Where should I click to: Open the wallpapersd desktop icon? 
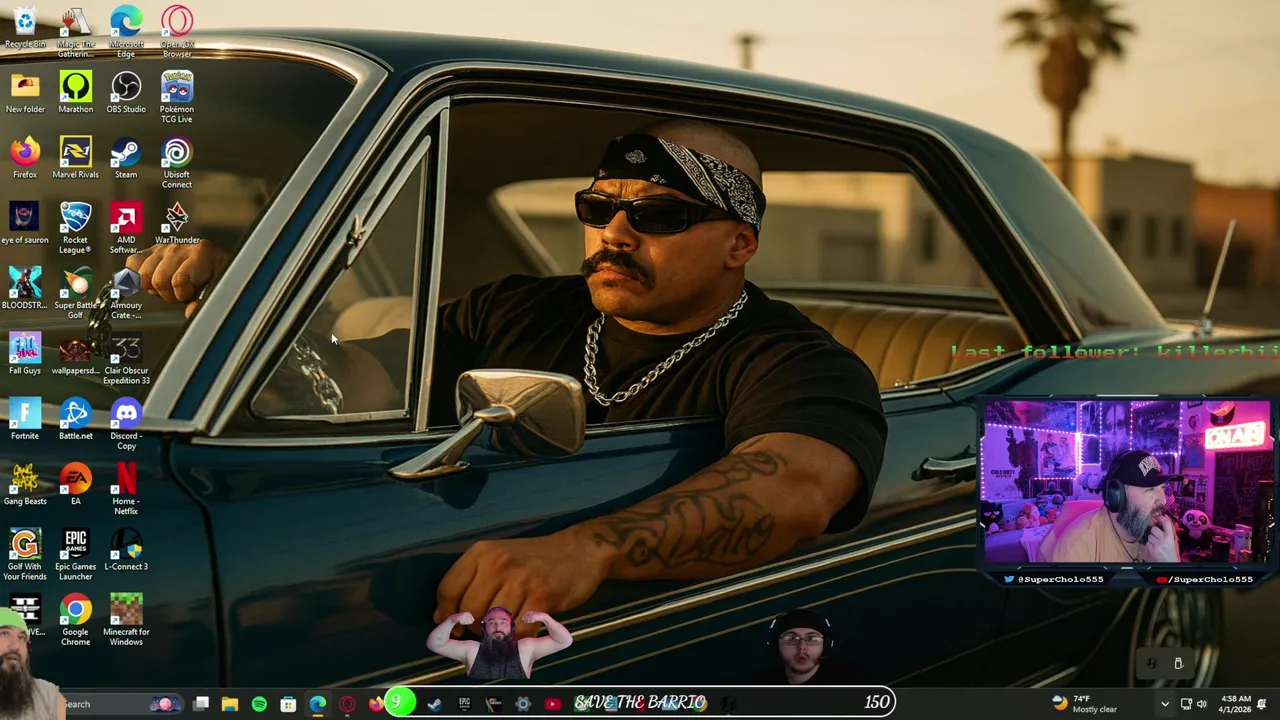[x=75, y=353]
